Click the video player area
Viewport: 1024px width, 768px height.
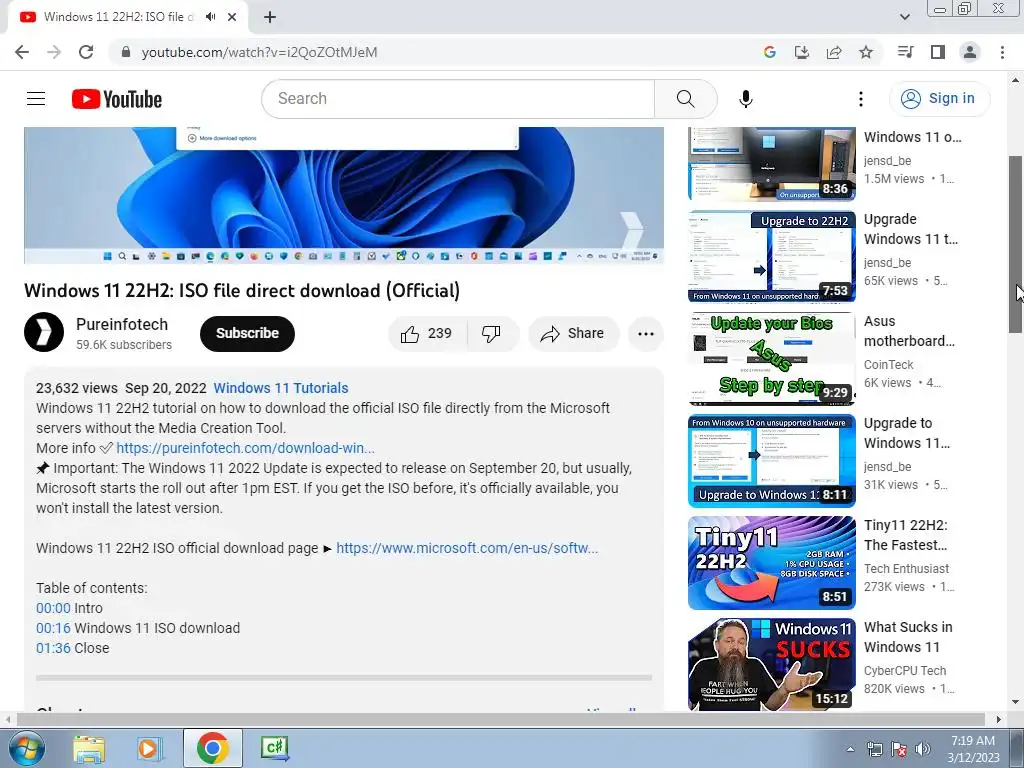(x=344, y=195)
